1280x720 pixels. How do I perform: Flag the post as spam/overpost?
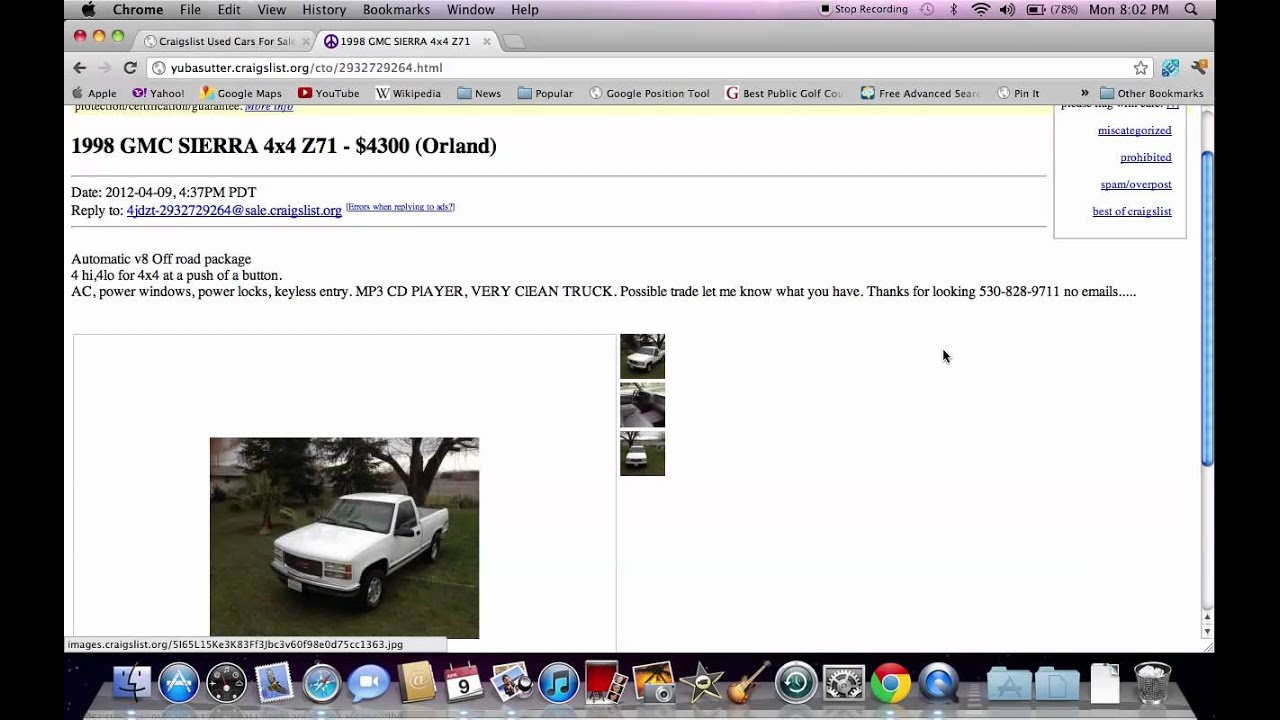[1136, 184]
